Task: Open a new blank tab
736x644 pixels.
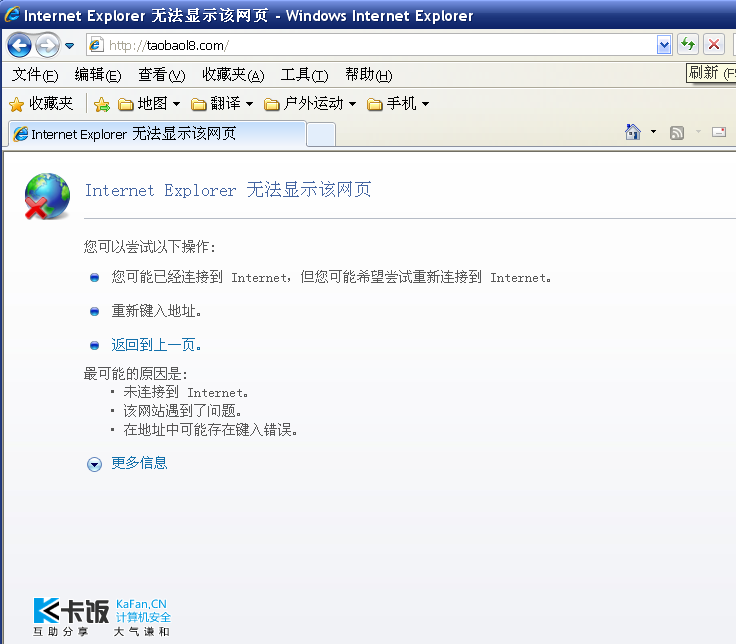Action: [x=321, y=135]
